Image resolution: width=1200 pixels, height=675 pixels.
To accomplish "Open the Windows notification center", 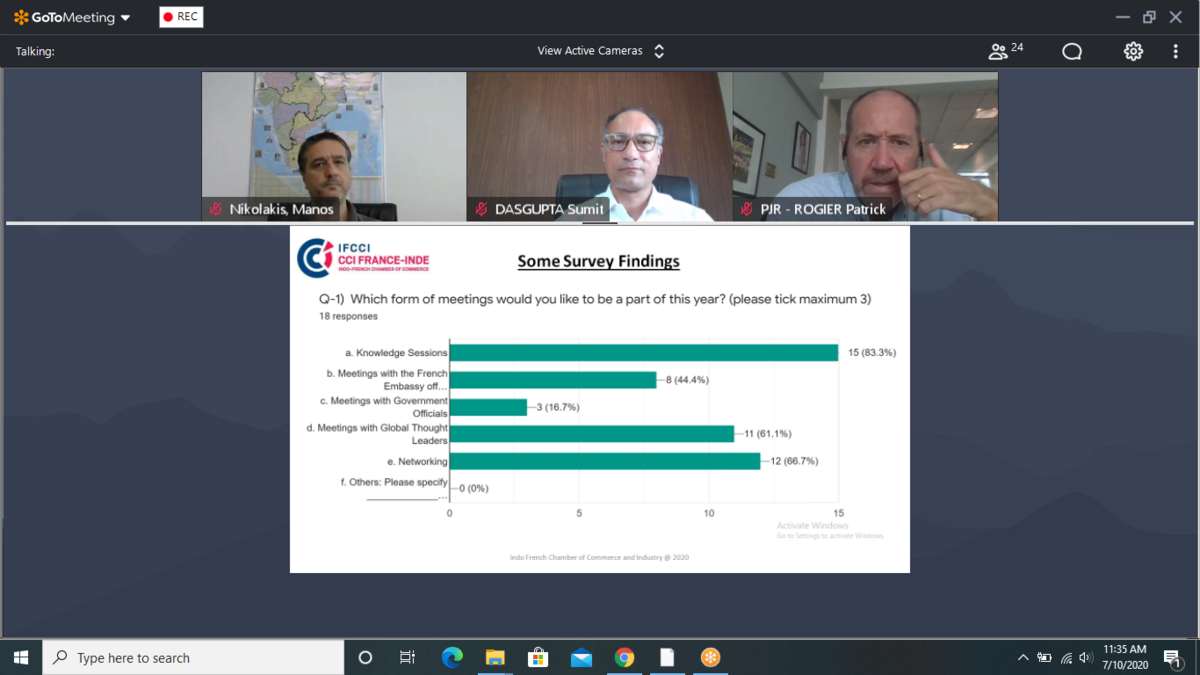I will coord(1172,657).
